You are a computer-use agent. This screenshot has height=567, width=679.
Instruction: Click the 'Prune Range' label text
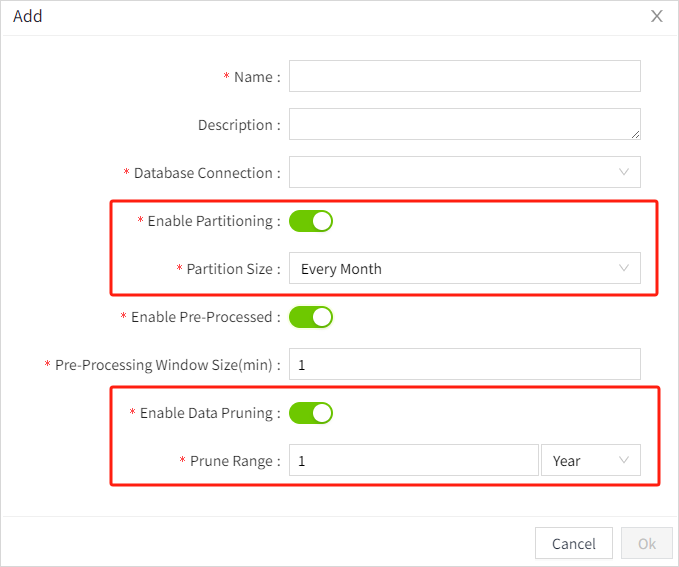pos(230,461)
